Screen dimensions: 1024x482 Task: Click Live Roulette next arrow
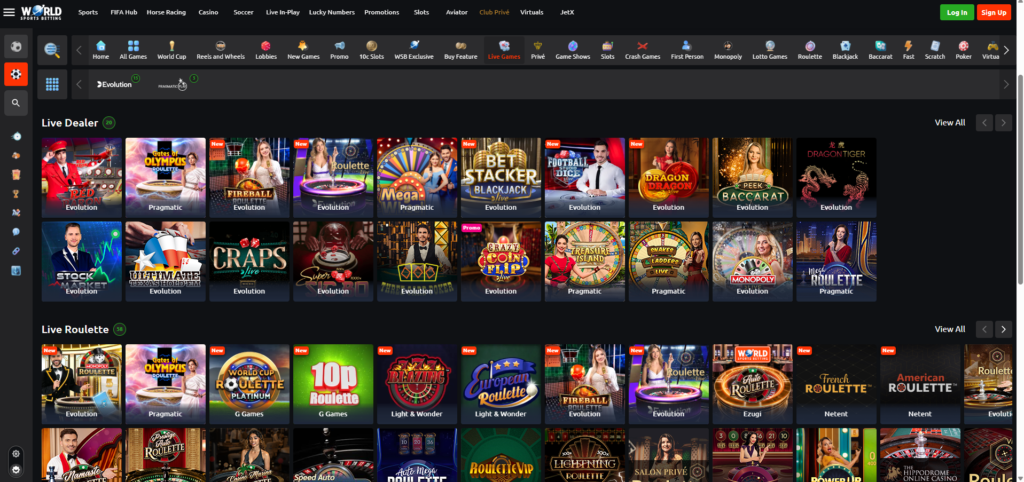tap(1004, 329)
